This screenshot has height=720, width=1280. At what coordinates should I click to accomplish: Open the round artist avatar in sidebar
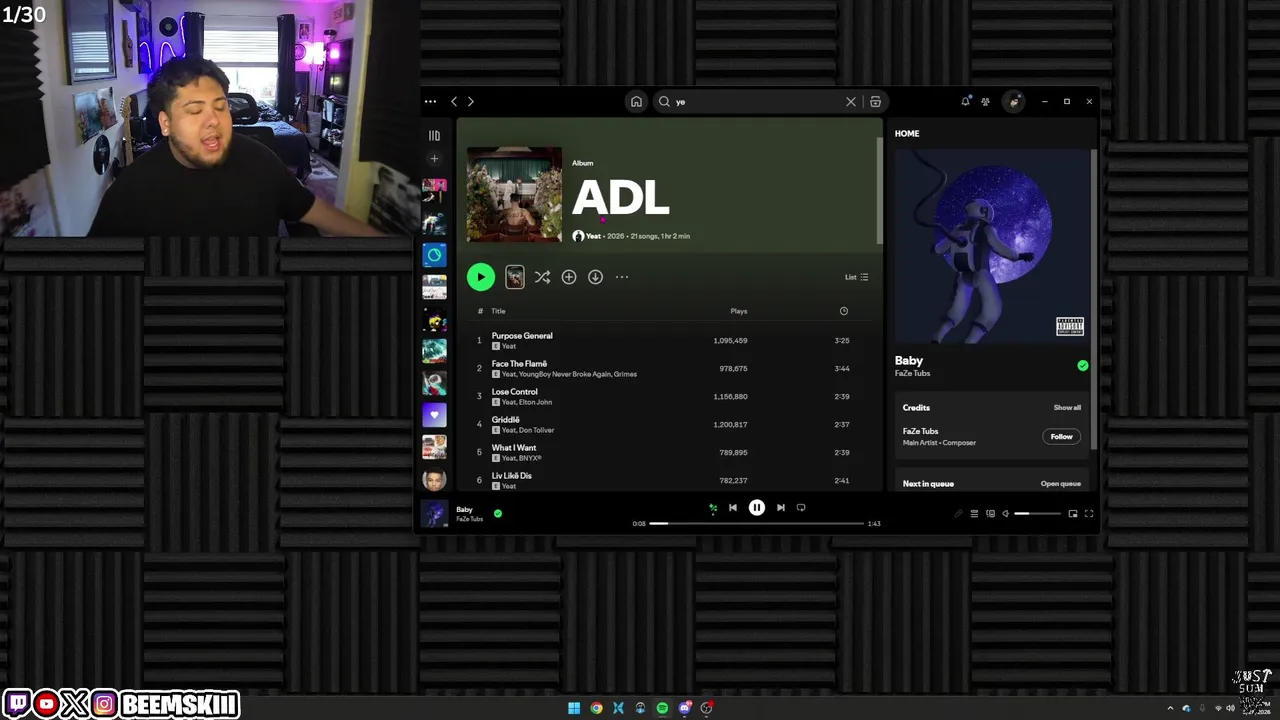pos(434,479)
